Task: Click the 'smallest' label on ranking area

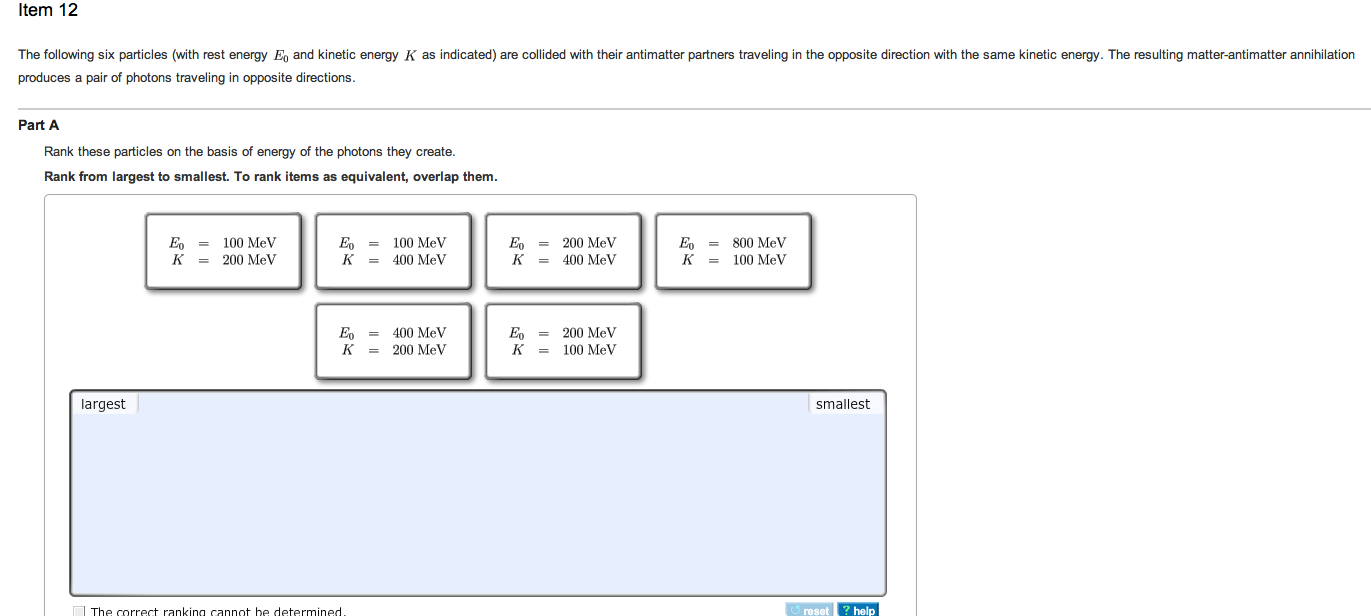Action: coord(842,404)
